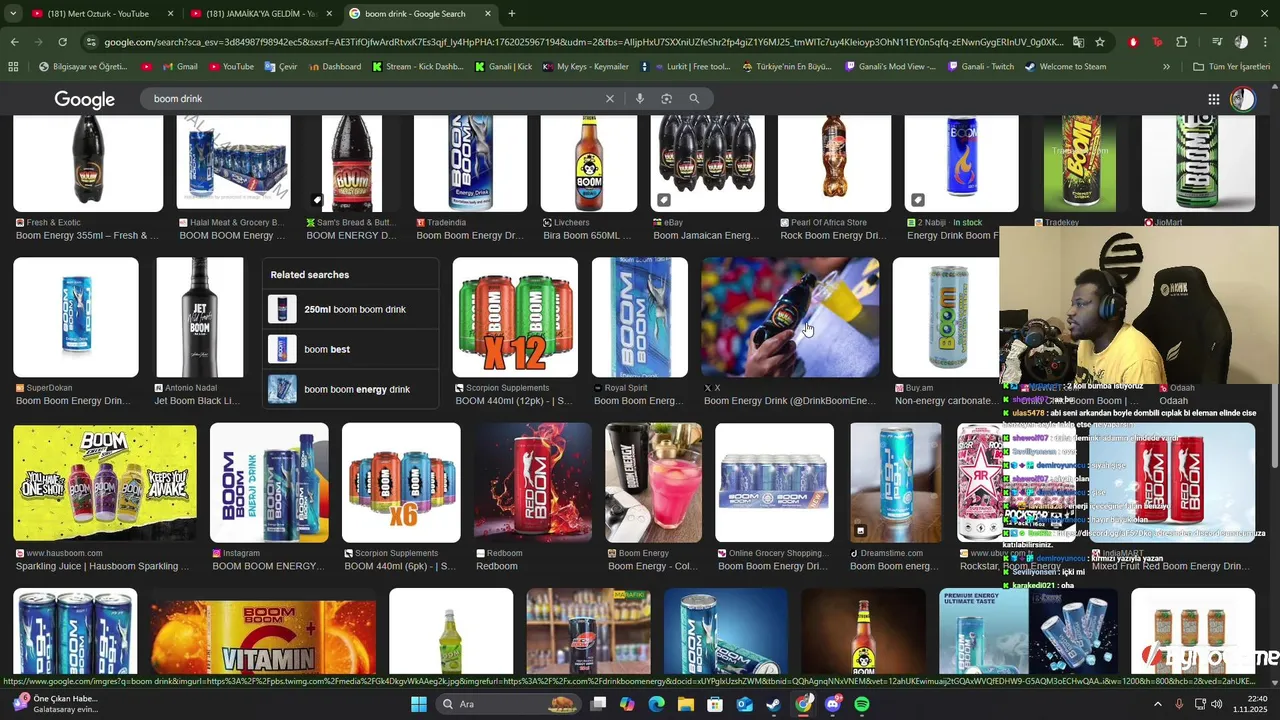Go back to previous page
The image size is (1280, 720).
click(x=14, y=42)
